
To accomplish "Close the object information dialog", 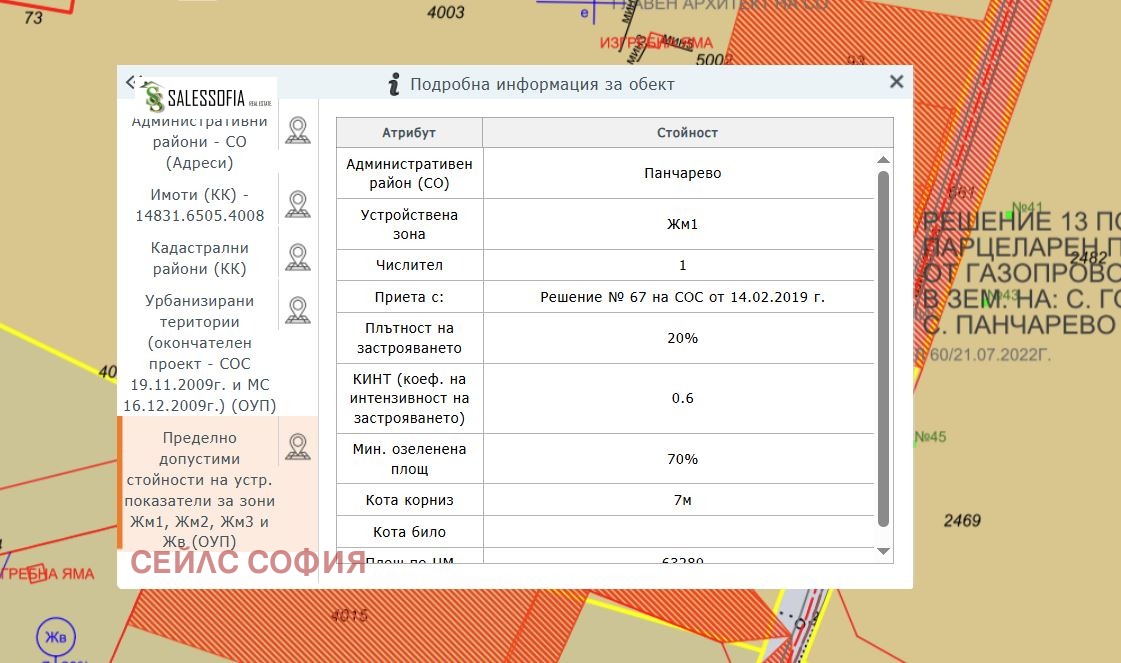I will click(896, 82).
